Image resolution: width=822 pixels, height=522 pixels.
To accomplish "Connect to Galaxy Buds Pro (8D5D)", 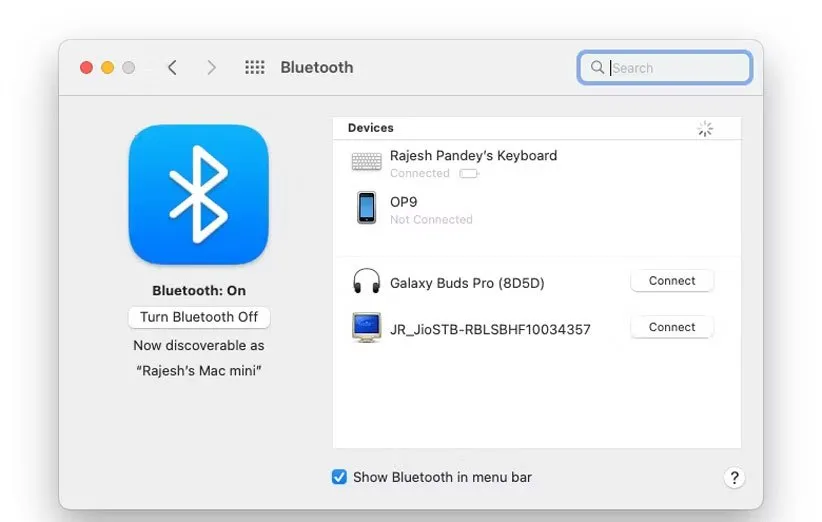I will [671, 281].
